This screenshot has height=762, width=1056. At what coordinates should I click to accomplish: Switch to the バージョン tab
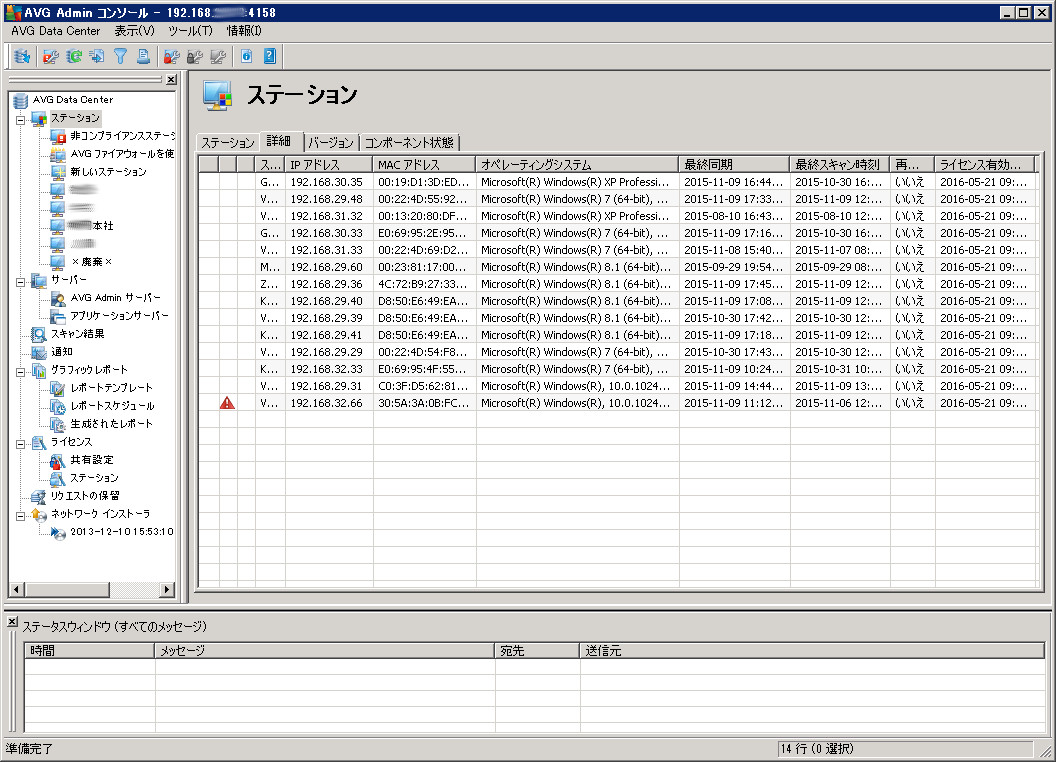331,143
